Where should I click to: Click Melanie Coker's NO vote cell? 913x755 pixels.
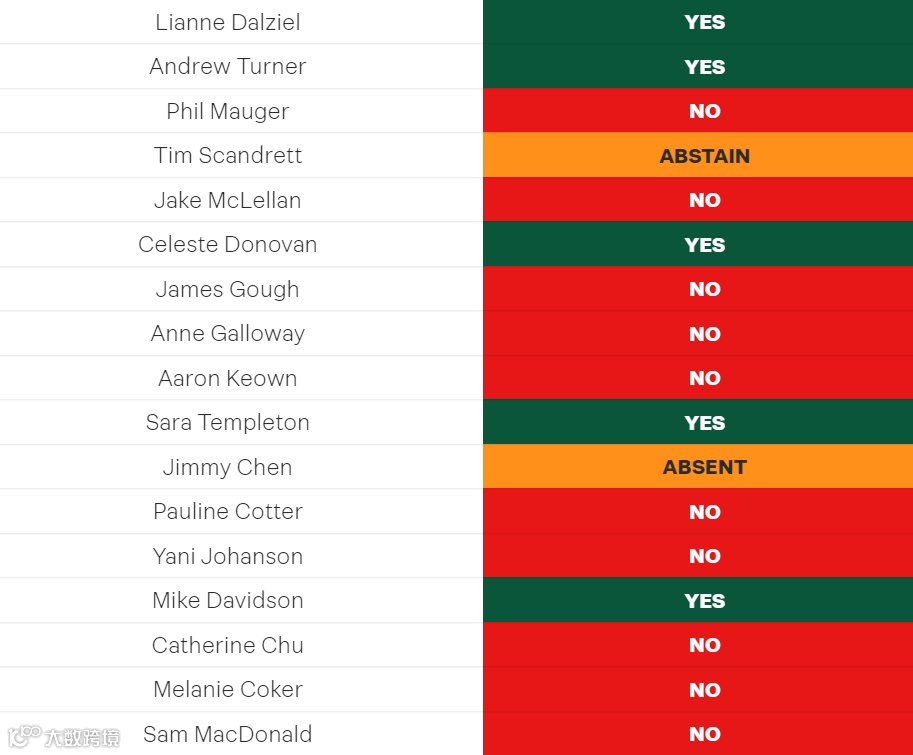click(x=698, y=690)
